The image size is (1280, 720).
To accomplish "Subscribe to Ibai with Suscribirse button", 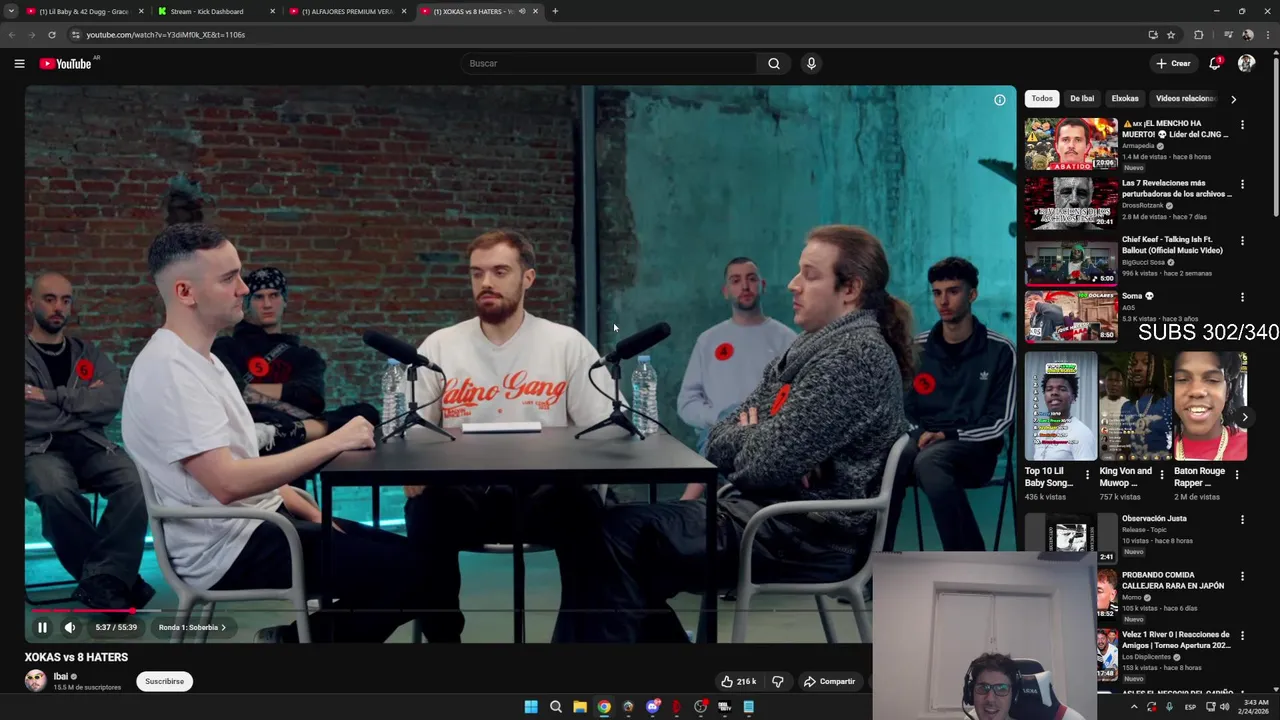I will [164, 681].
